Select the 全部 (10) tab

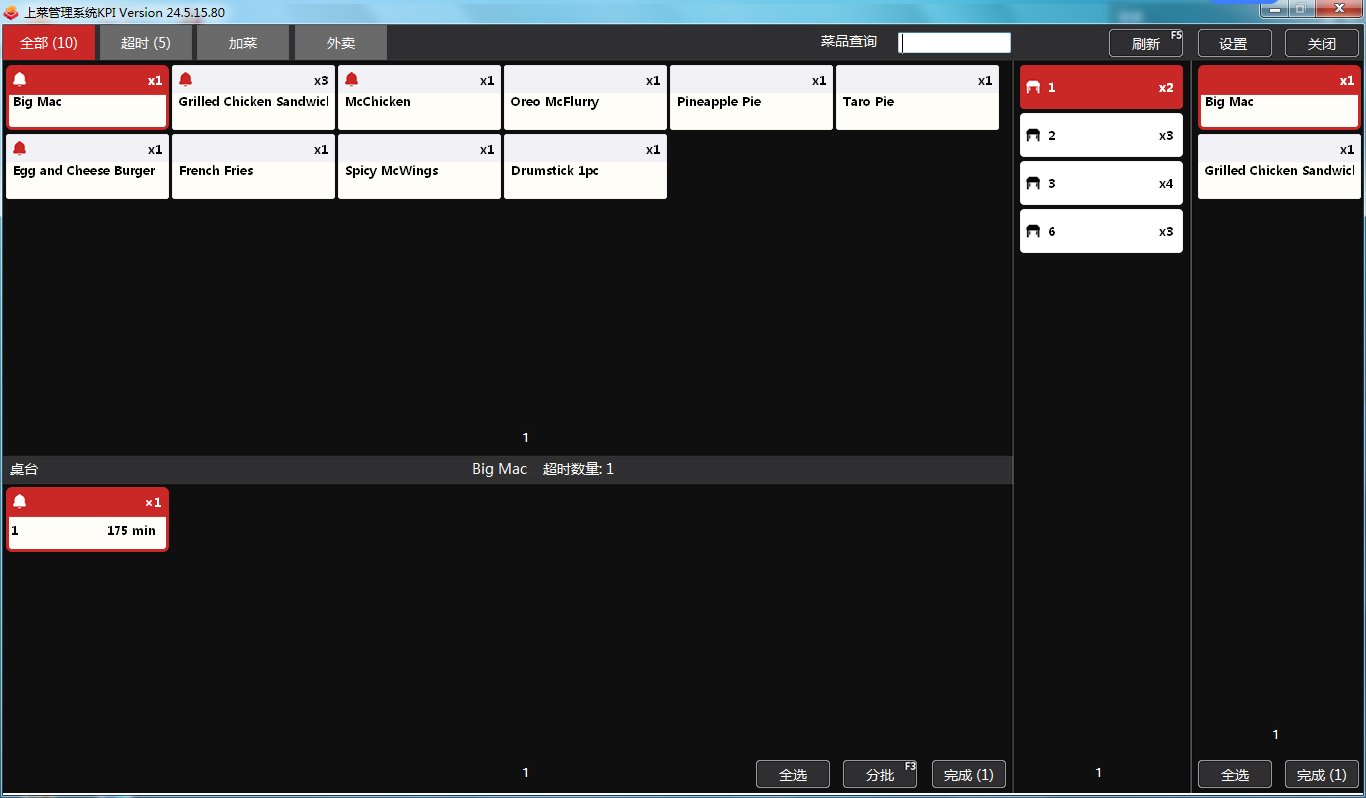49,43
